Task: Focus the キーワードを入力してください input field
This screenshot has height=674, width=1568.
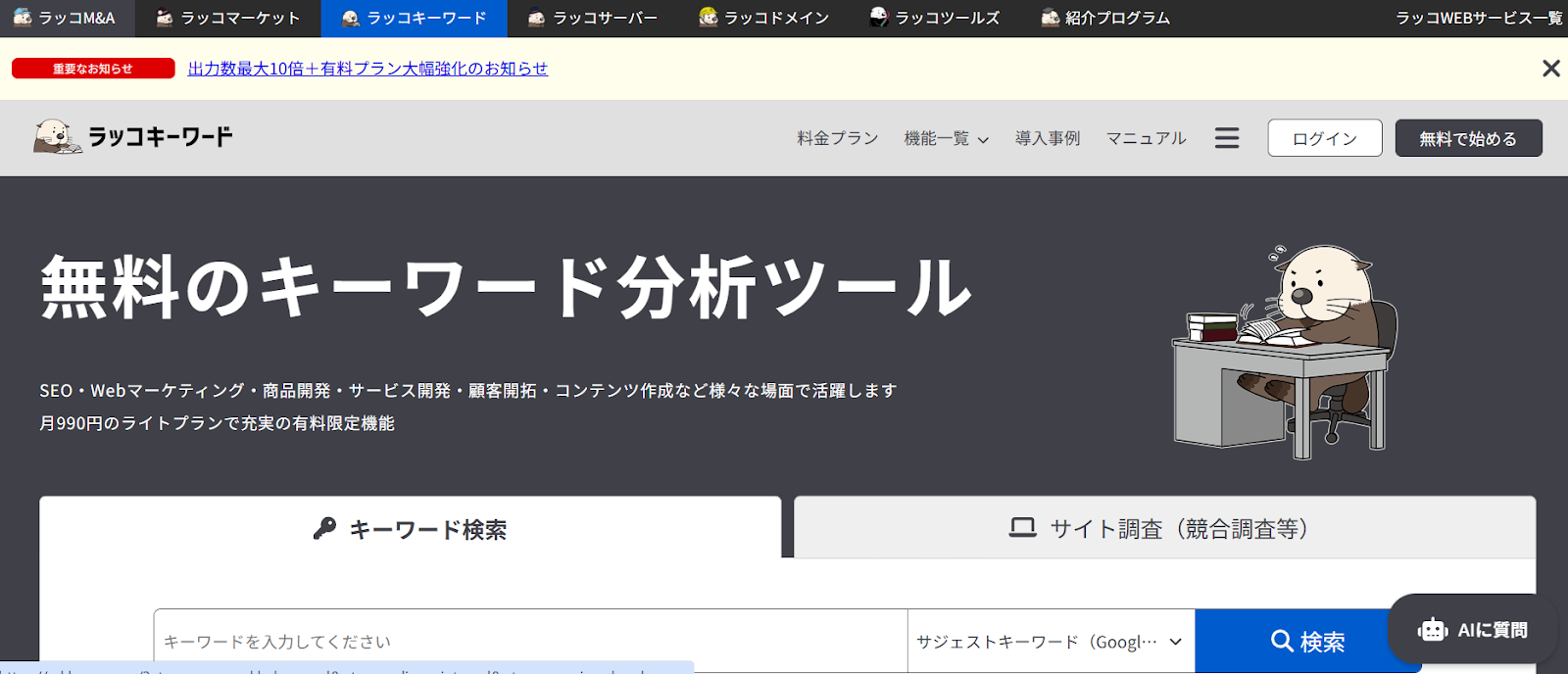Action: 531,641
